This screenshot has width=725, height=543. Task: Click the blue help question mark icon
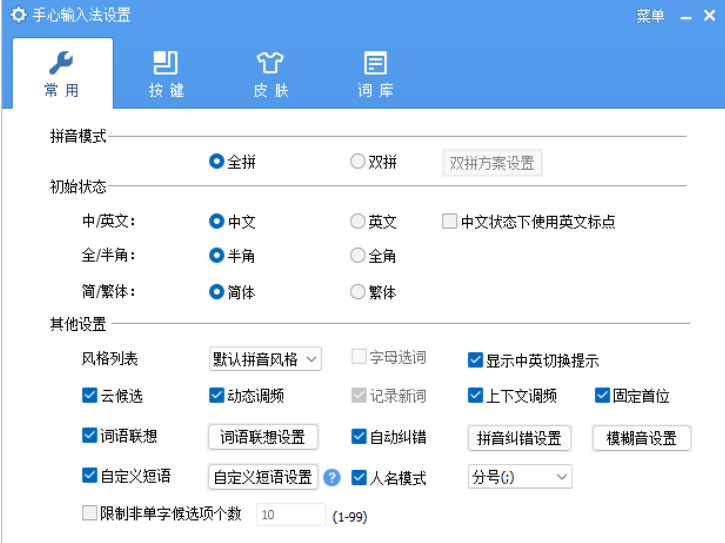click(332, 478)
